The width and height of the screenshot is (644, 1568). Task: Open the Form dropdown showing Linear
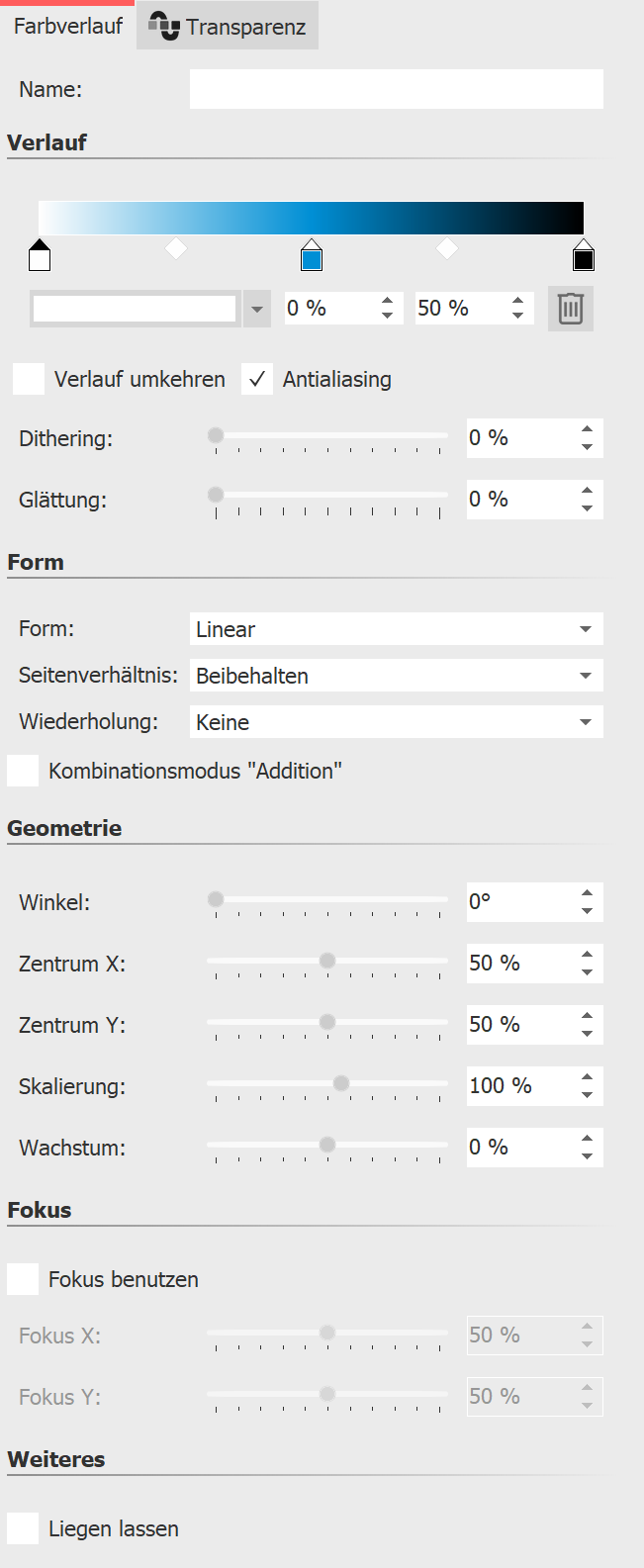pos(396,628)
